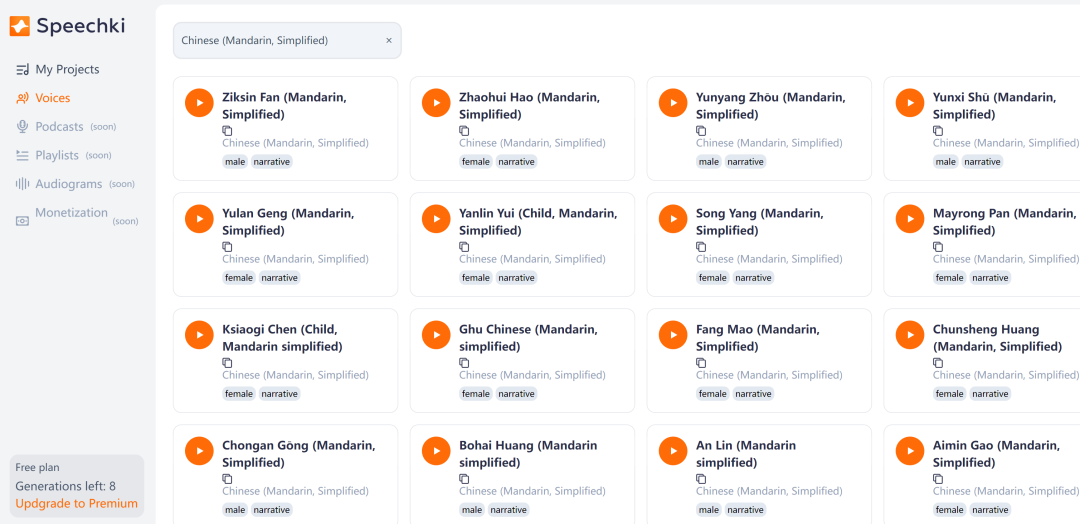The width and height of the screenshot is (1080, 524).
Task: Remove the Chinese (Mandarin, Simplified) language filter
Action: pos(389,41)
